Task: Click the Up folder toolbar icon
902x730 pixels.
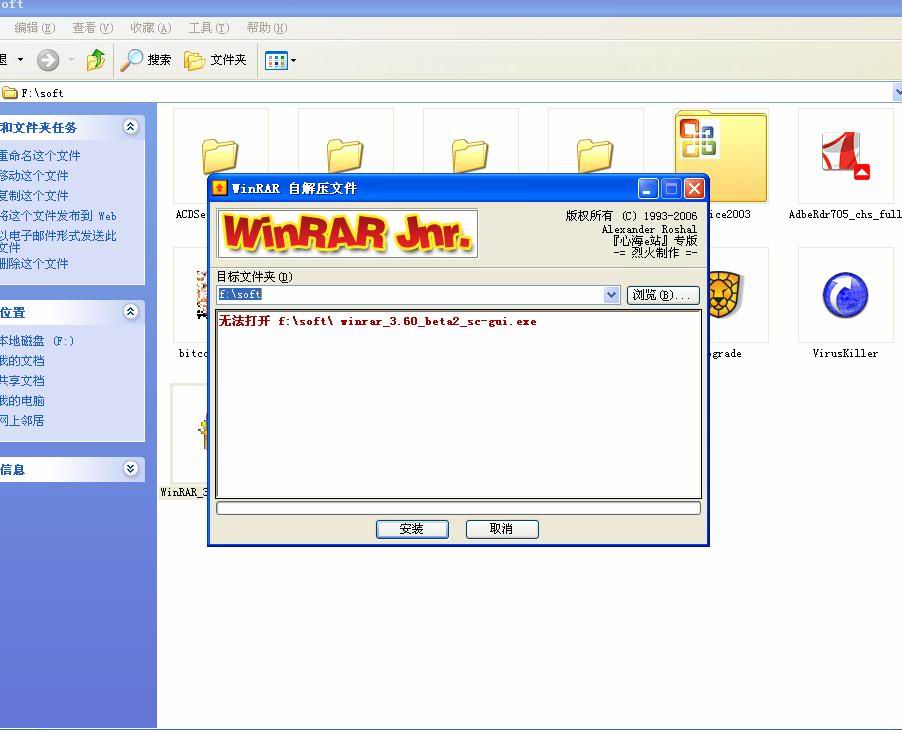Action: (95, 60)
